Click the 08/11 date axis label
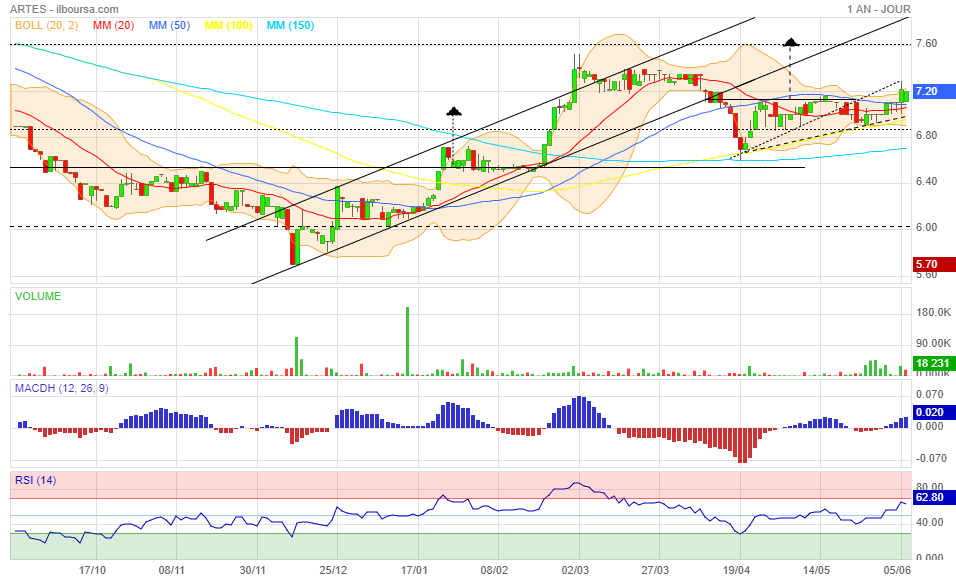The height and width of the screenshot is (580, 956). [x=172, y=570]
